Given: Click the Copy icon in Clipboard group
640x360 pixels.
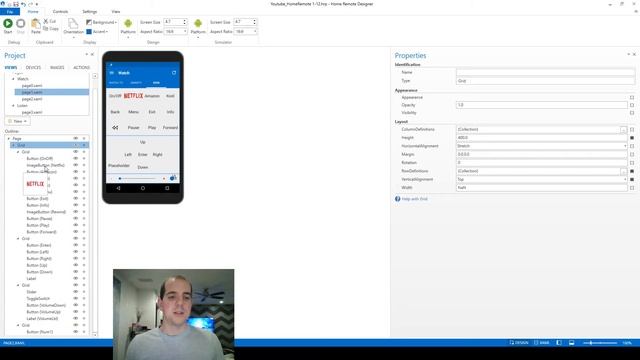Looking at the screenshot, I should [x=46, y=29].
